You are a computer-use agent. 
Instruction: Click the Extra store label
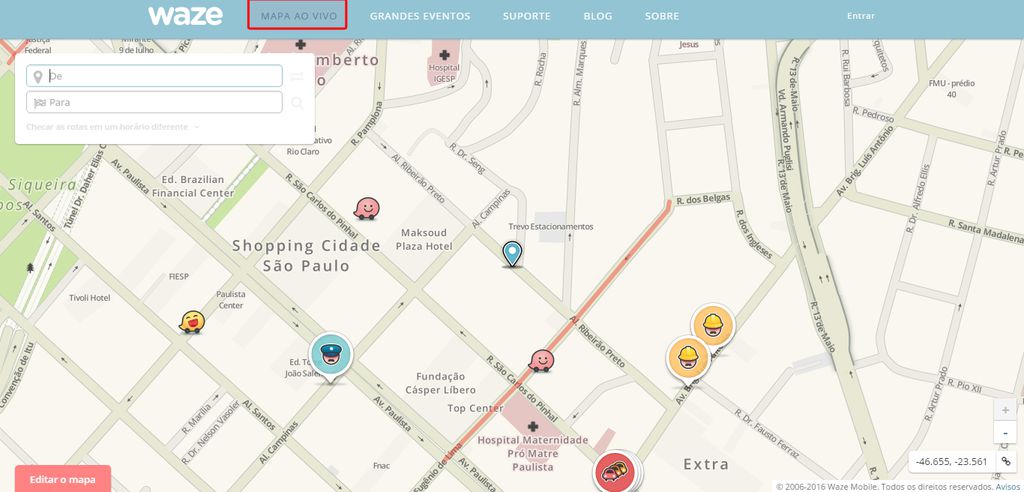(x=706, y=465)
